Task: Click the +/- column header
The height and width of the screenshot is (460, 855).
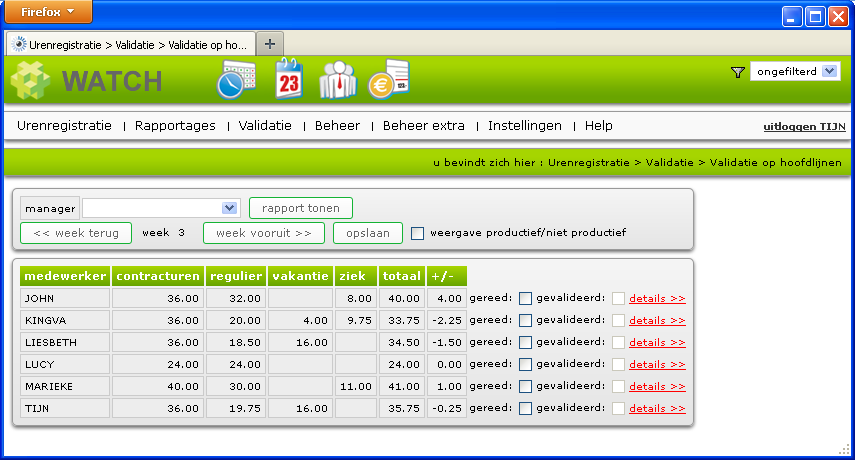Action: [x=447, y=276]
